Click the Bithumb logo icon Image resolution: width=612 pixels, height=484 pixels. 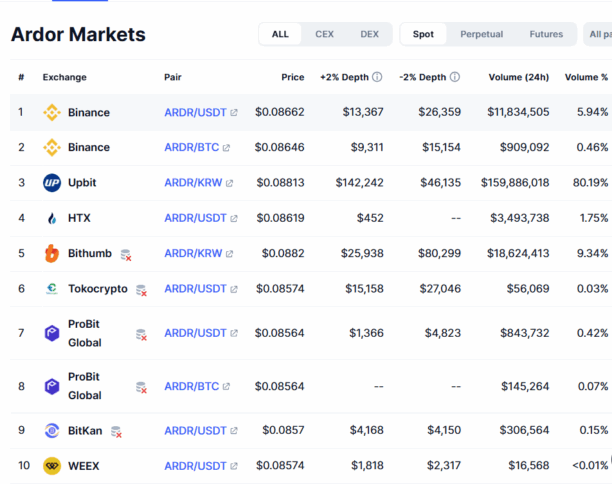pos(52,253)
